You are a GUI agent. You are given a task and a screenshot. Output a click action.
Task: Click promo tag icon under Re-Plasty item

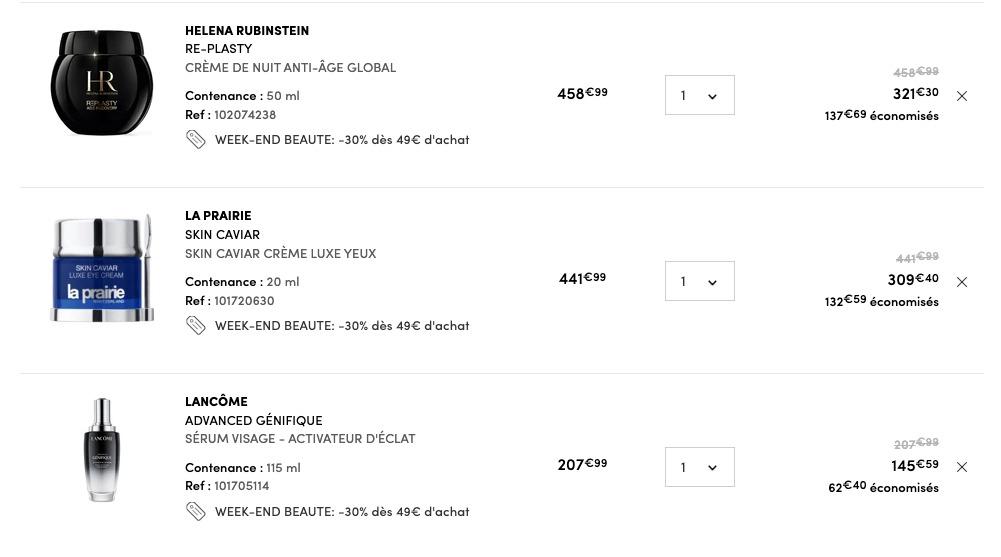click(x=195, y=140)
